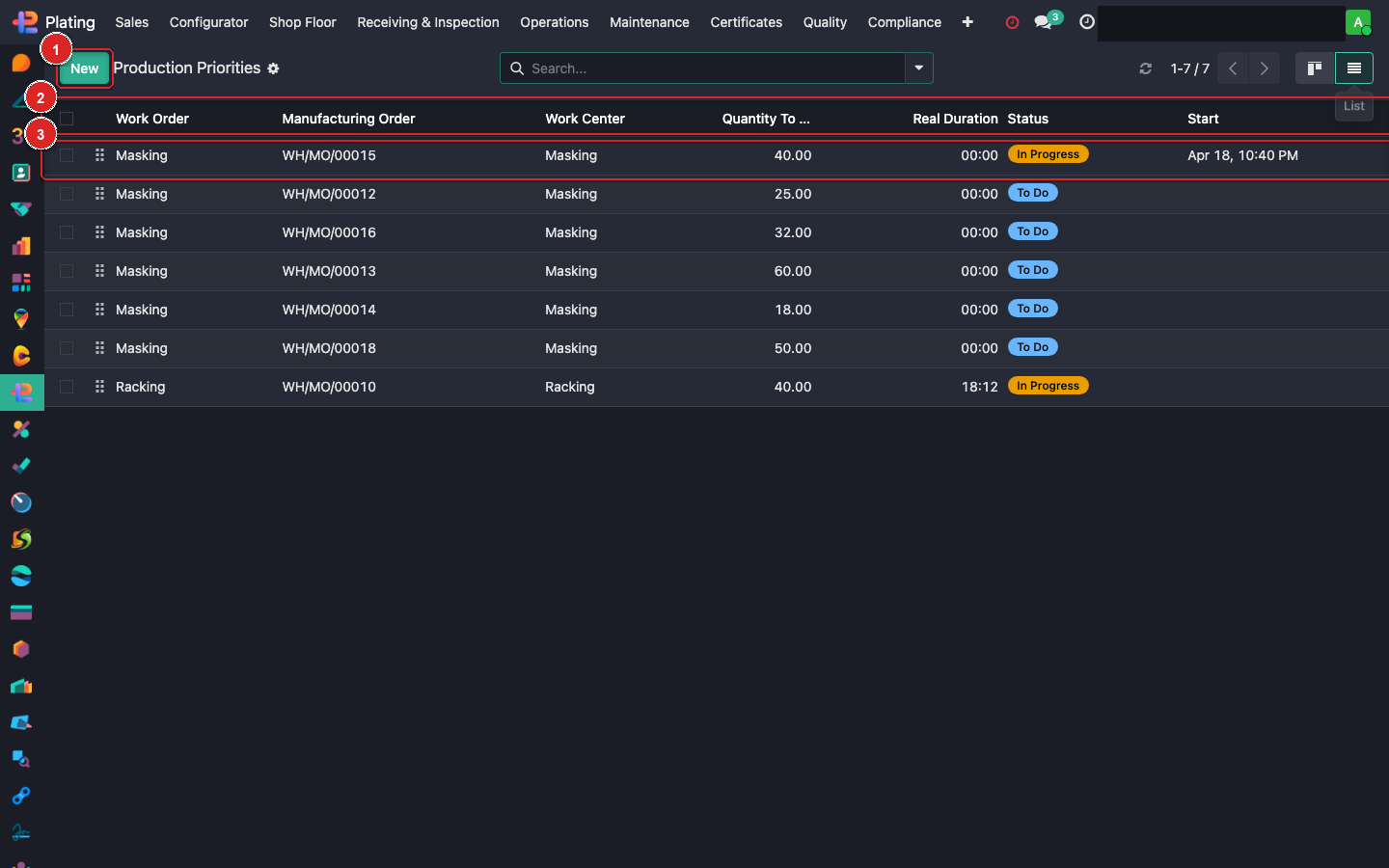Click the New button

tap(84, 68)
